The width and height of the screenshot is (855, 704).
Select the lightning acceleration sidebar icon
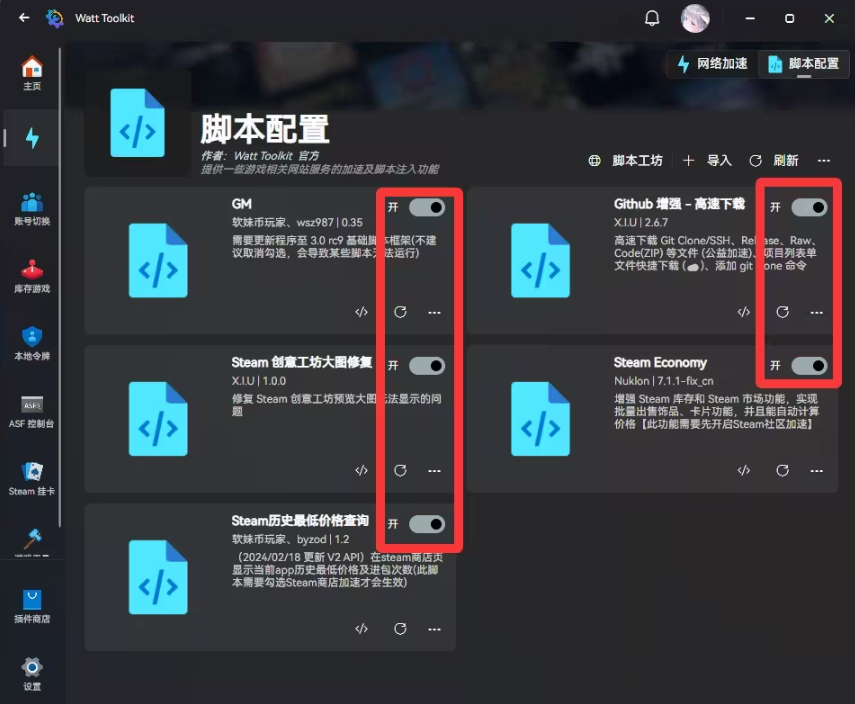32,138
